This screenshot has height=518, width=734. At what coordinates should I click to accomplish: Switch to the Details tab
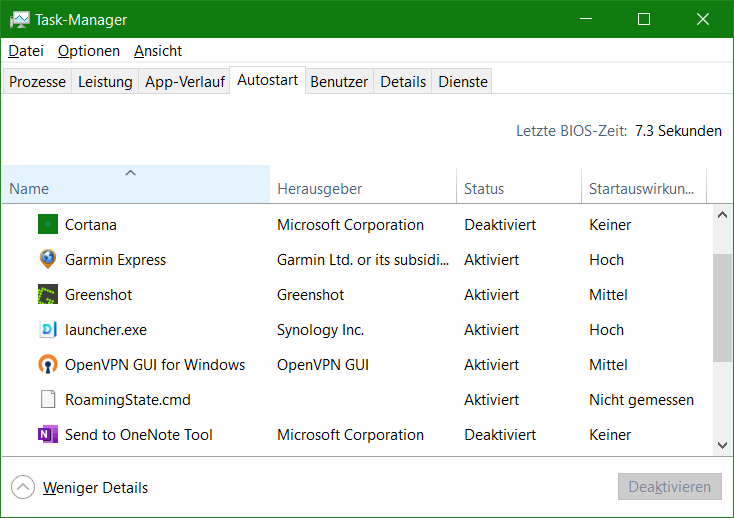(403, 81)
